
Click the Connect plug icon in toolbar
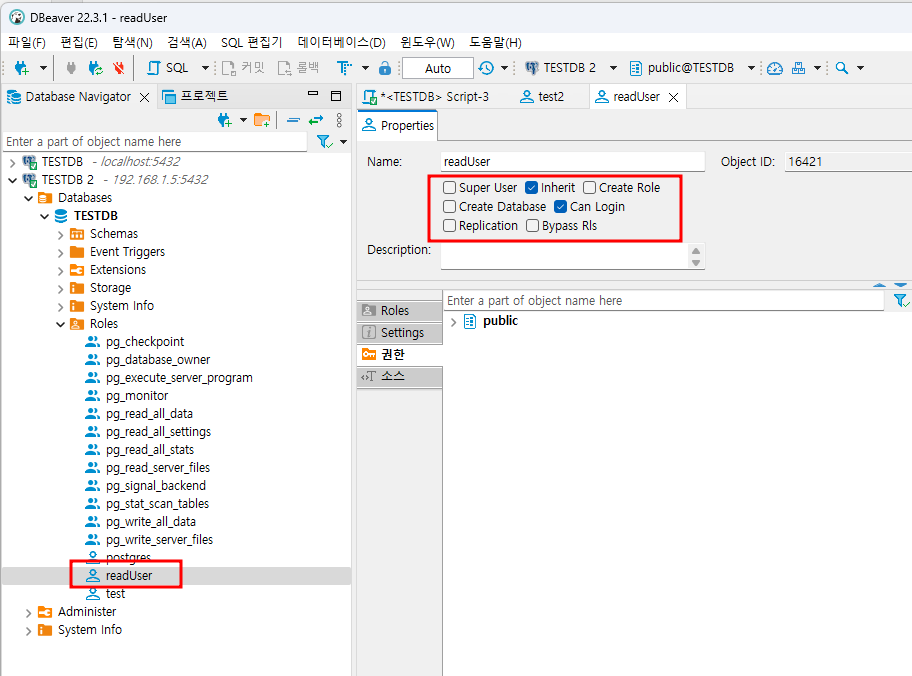click(71, 68)
